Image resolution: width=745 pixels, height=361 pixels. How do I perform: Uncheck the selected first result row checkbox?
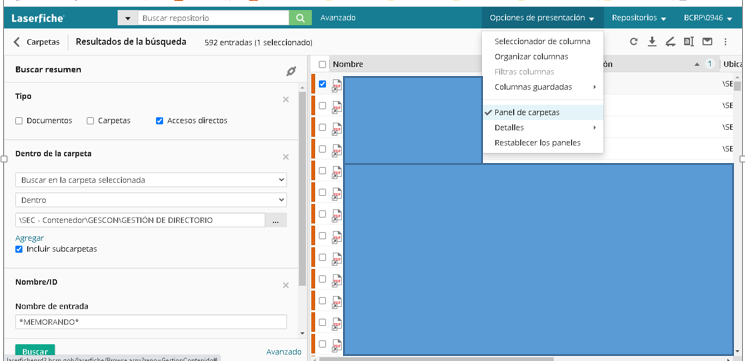pos(323,84)
